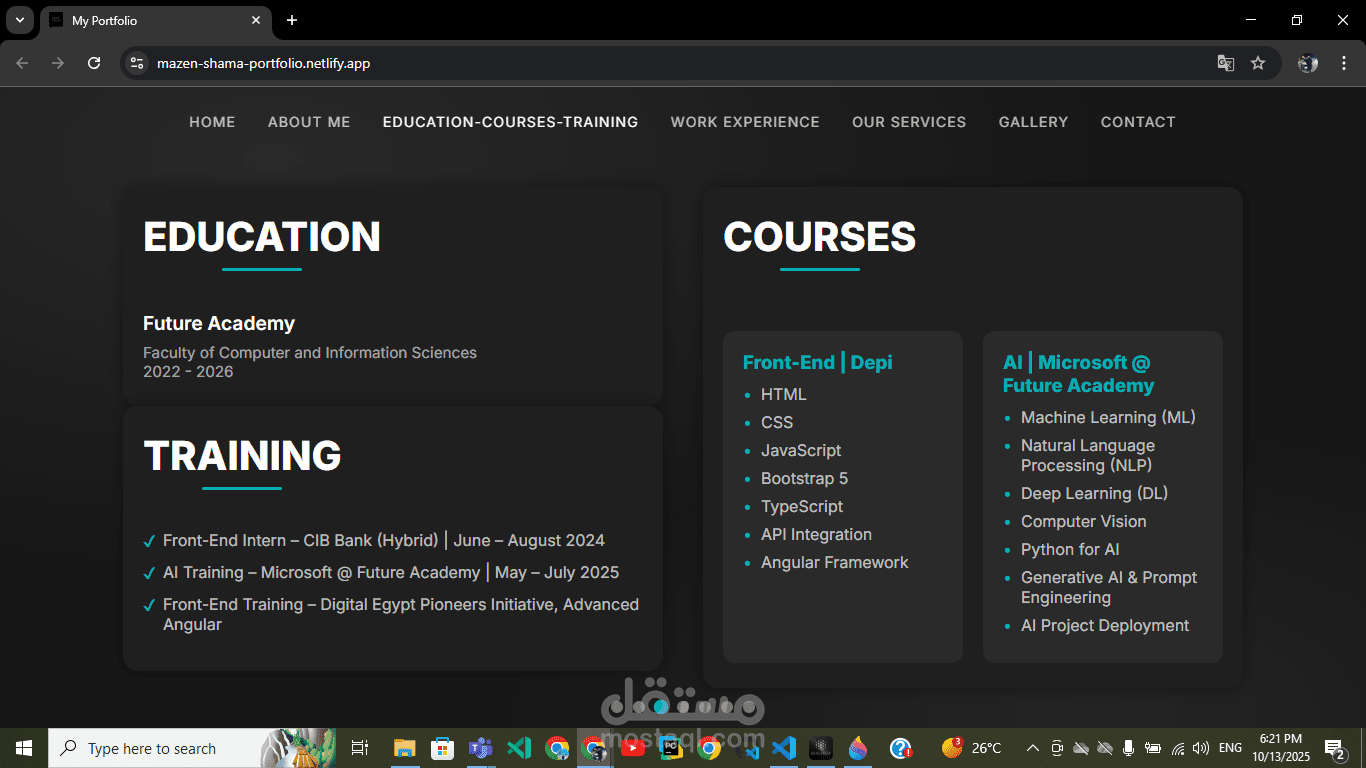Select EDUCATION-COURSES-TRAINING in the navbar

[510, 122]
